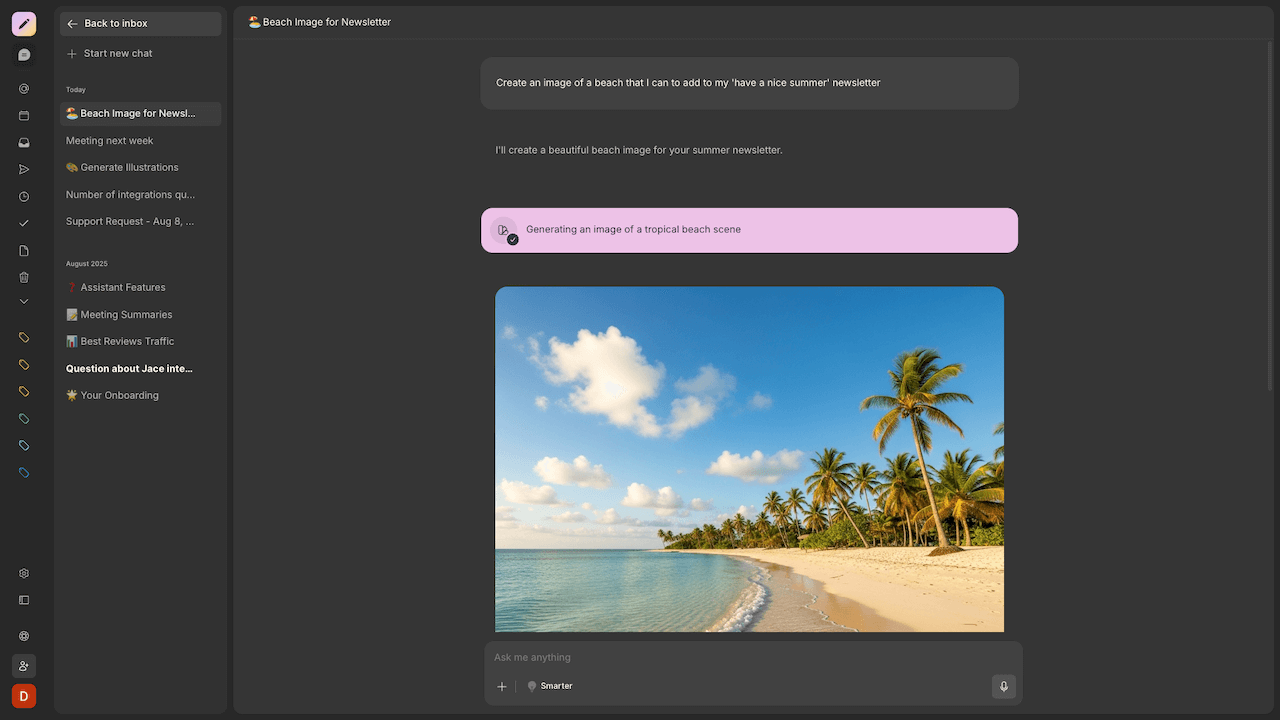Open the settings gear icon
Viewport: 1280px width, 720px height.
pos(24,574)
